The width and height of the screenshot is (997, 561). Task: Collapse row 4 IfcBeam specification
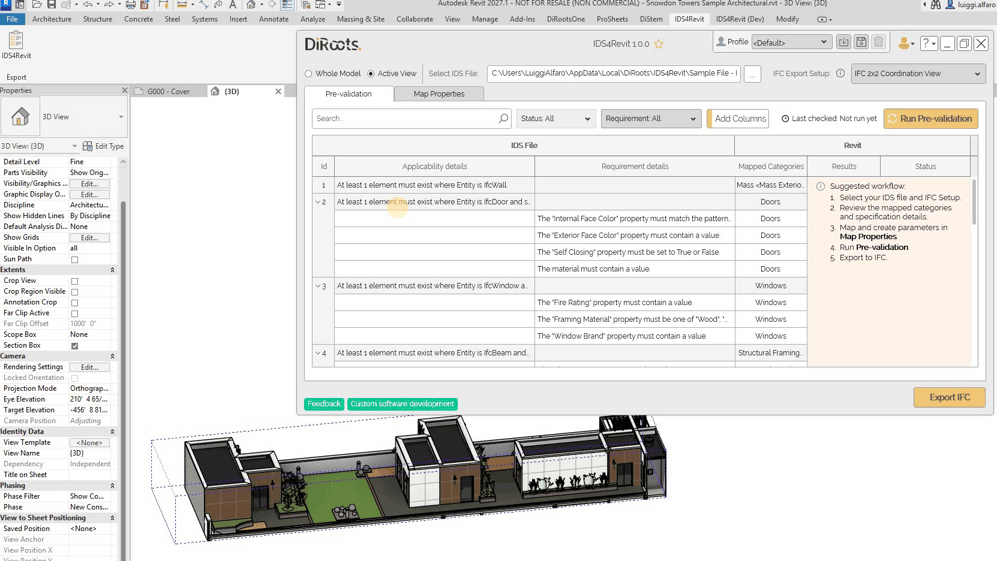tap(318, 353)
